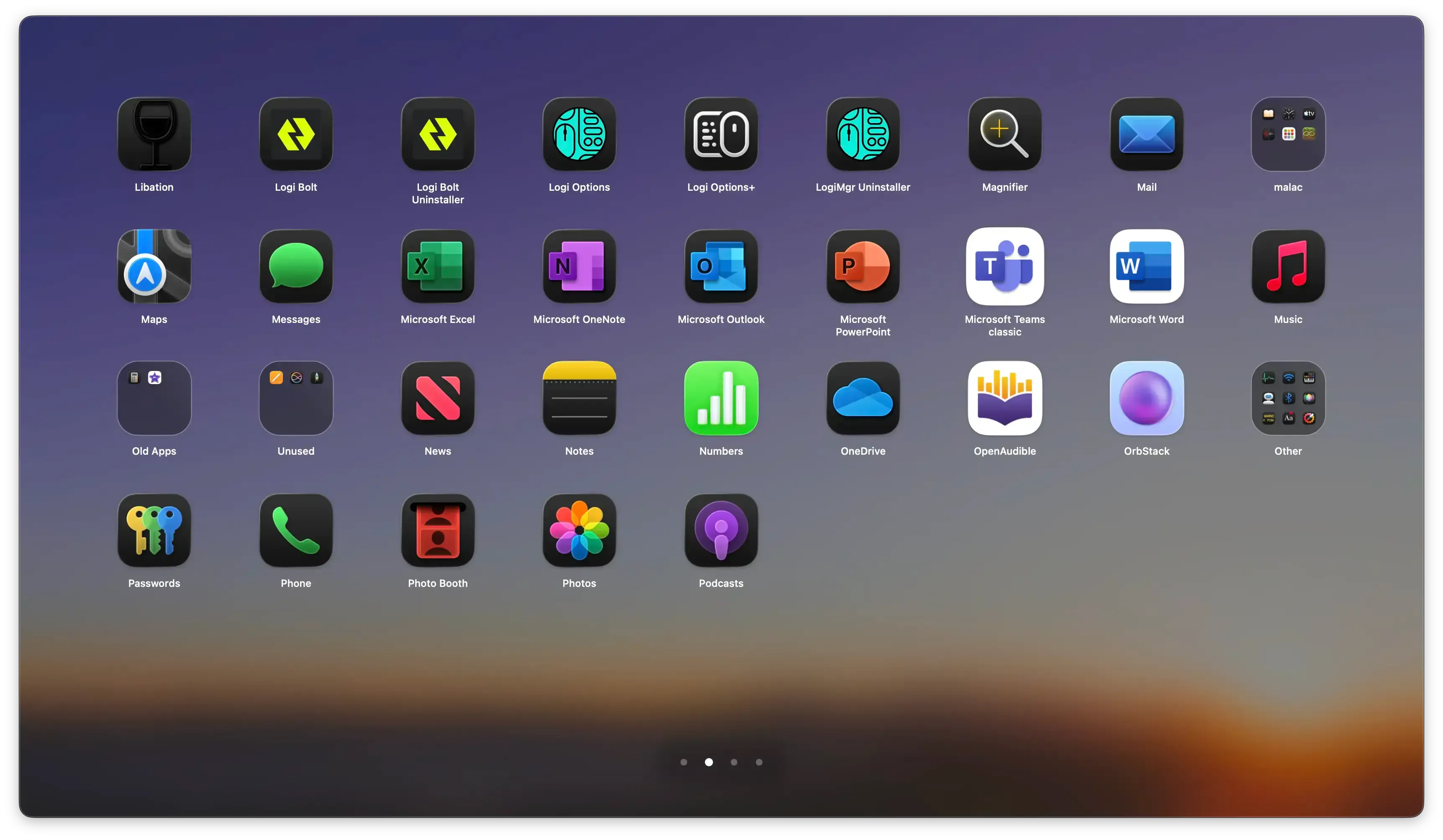Launch the OpenAudible app

1005,398
